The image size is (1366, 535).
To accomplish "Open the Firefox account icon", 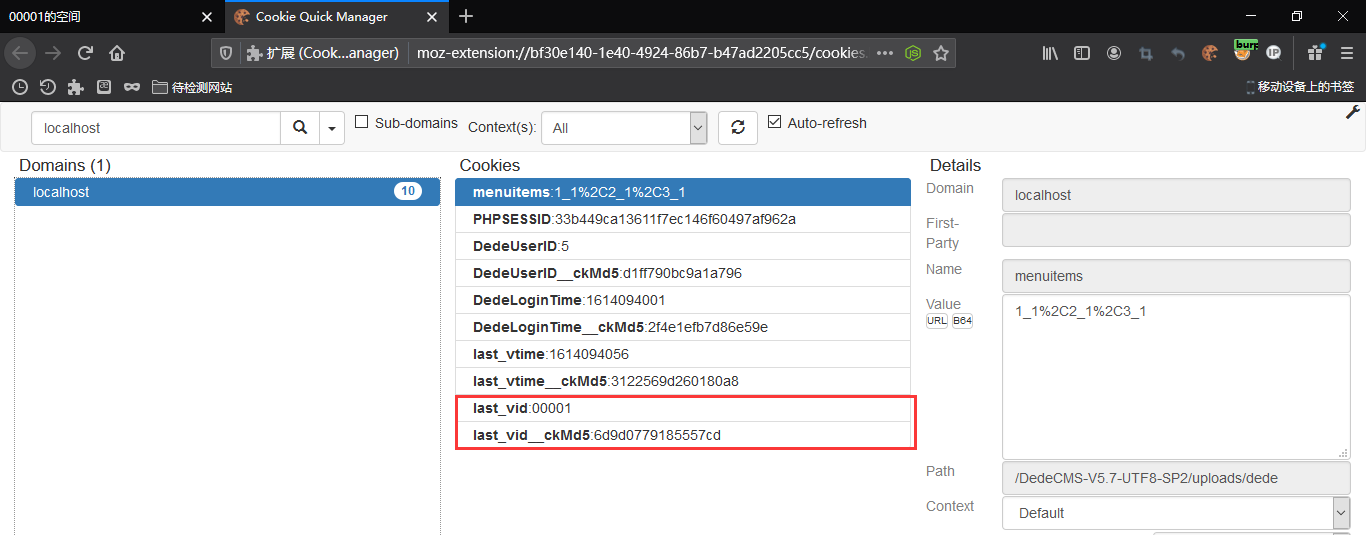I will [x=1114, y=53].
